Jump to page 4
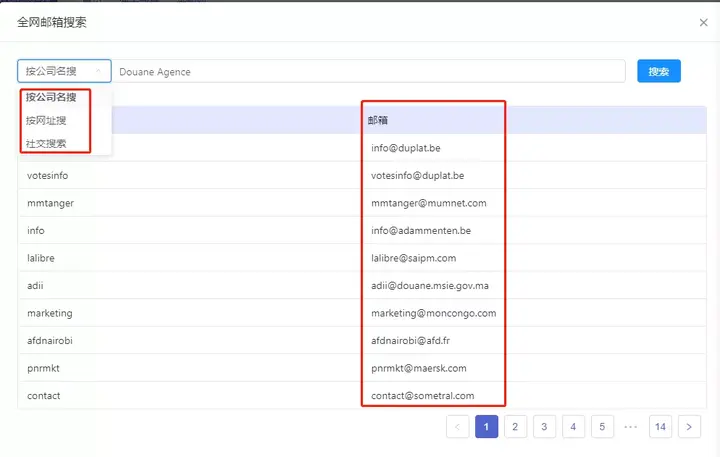 573,427
